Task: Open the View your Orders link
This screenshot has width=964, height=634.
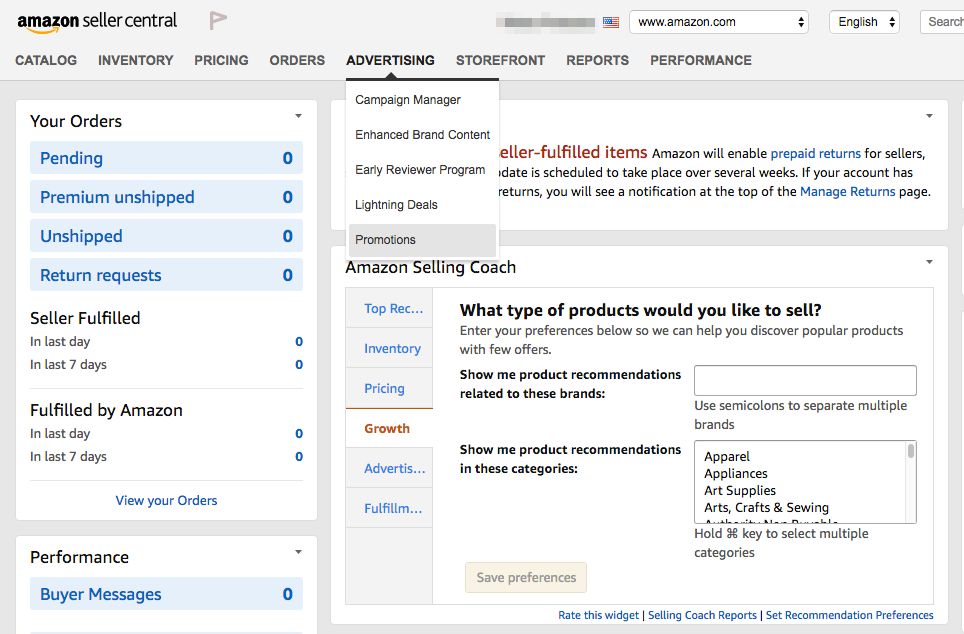Action: coord(166,500)
